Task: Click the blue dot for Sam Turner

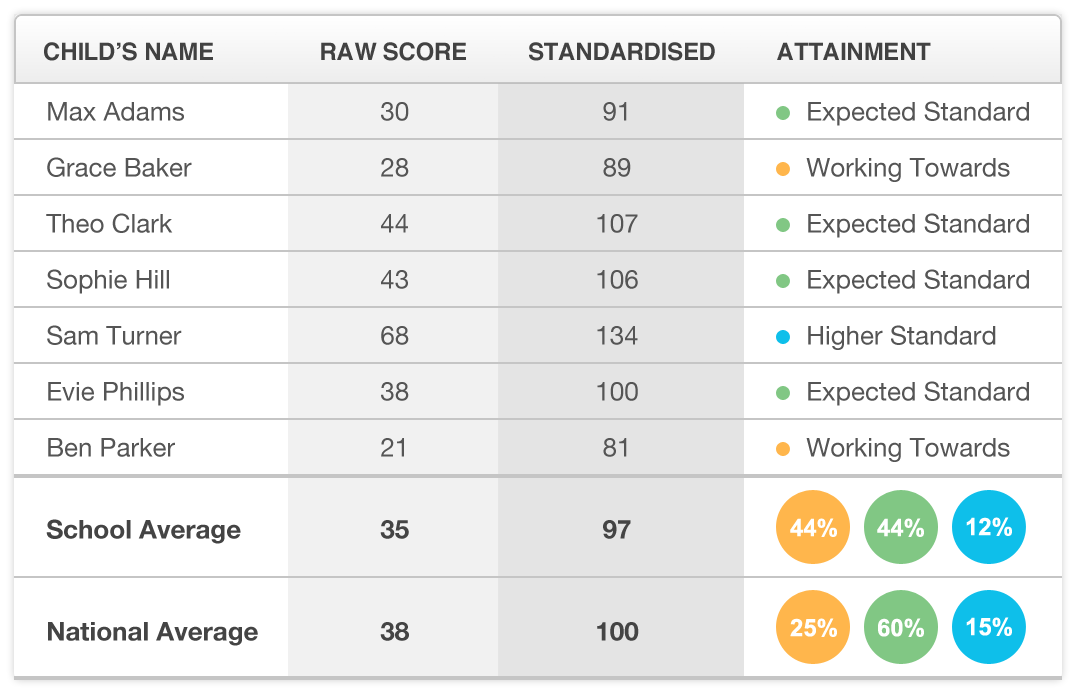Action: (x=784, y=336)
